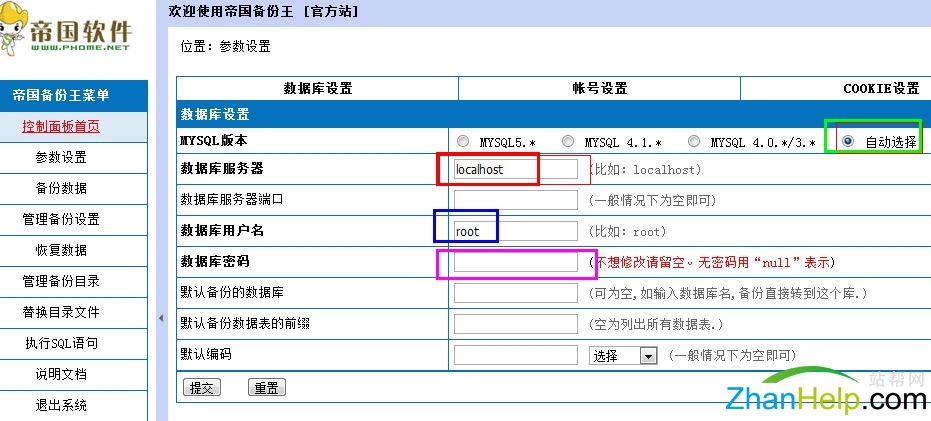
Task: Switch to the 帐号设置 tab
Action: point(600,88)
